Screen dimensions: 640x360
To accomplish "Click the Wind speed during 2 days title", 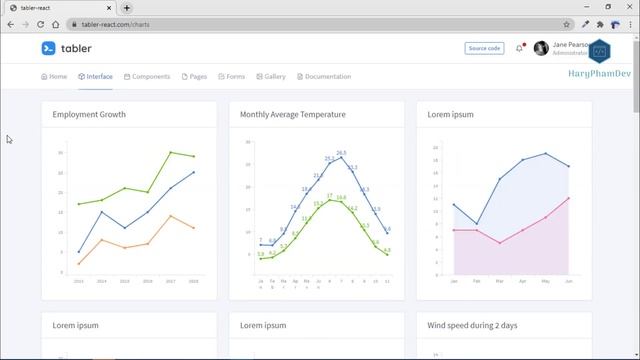I will [472, 325].
